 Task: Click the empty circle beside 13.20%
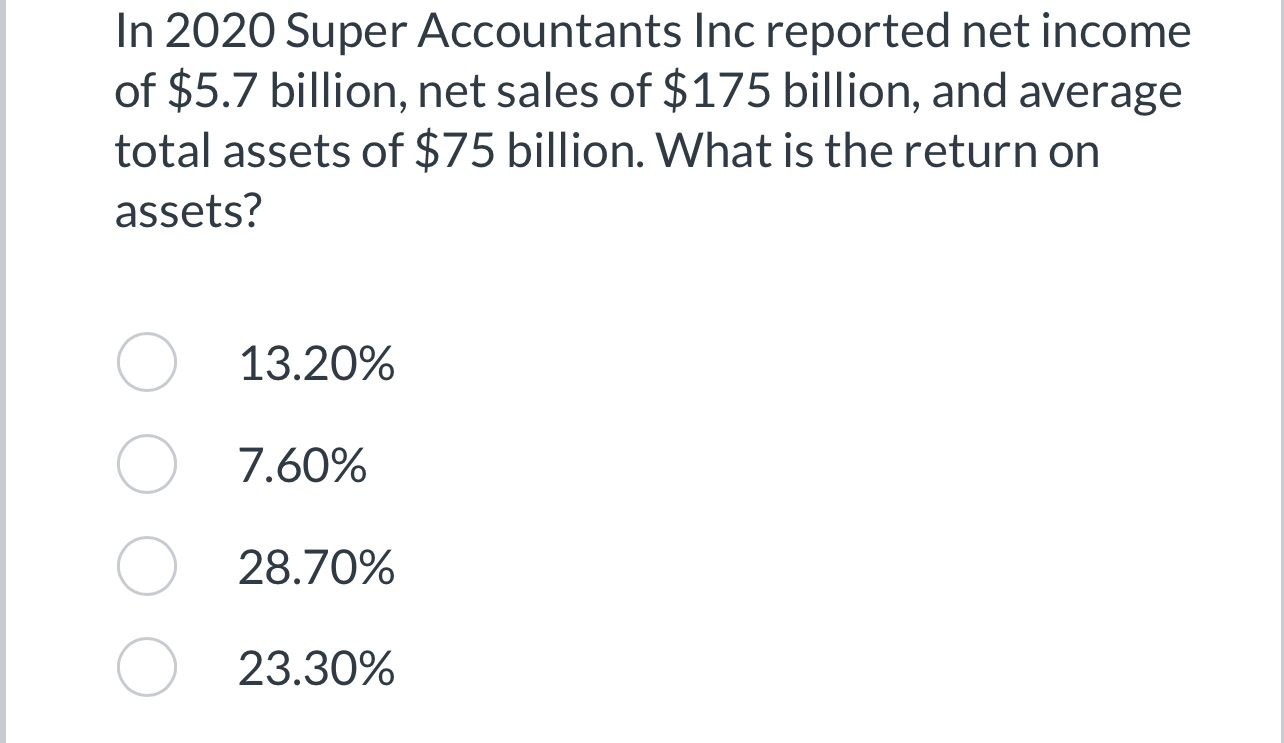click(x=146, y=363)
